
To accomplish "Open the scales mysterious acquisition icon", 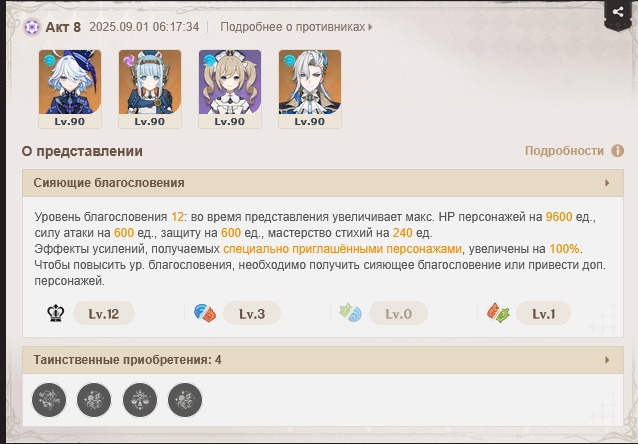I will pyautogui.click(x=140, y=400).
